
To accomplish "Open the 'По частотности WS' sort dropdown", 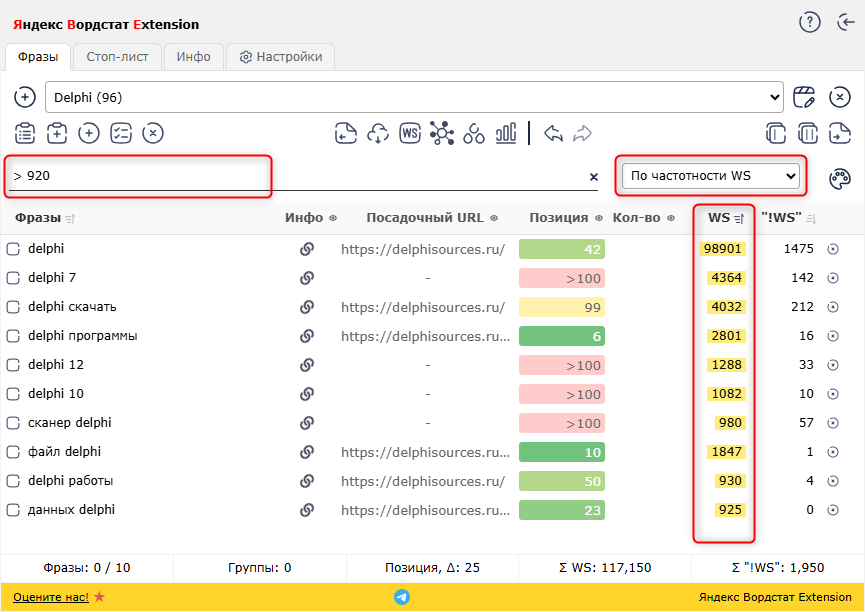I will (x=711, y=176).
